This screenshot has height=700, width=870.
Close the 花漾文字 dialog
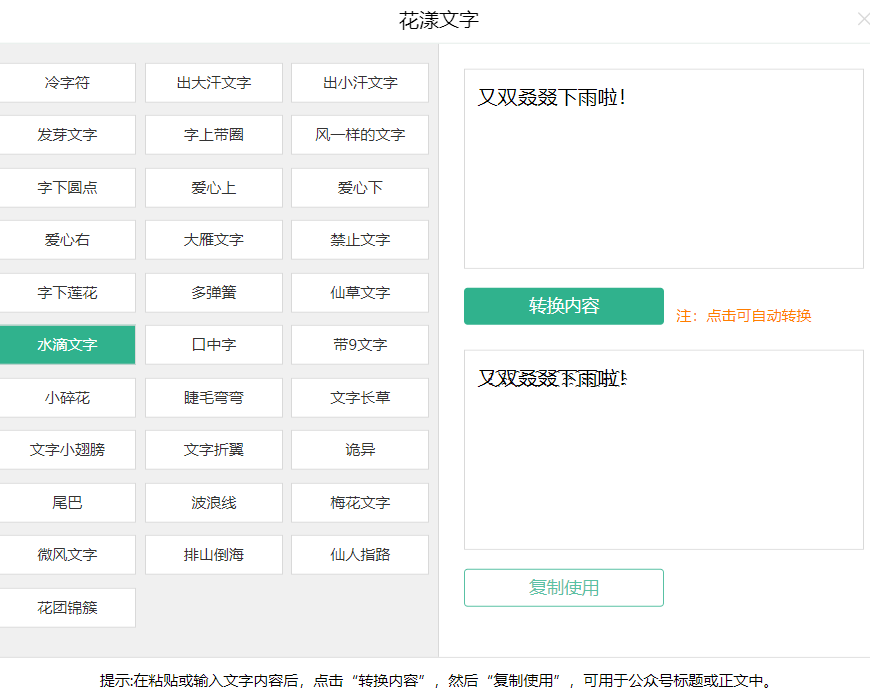click(863, 19)
